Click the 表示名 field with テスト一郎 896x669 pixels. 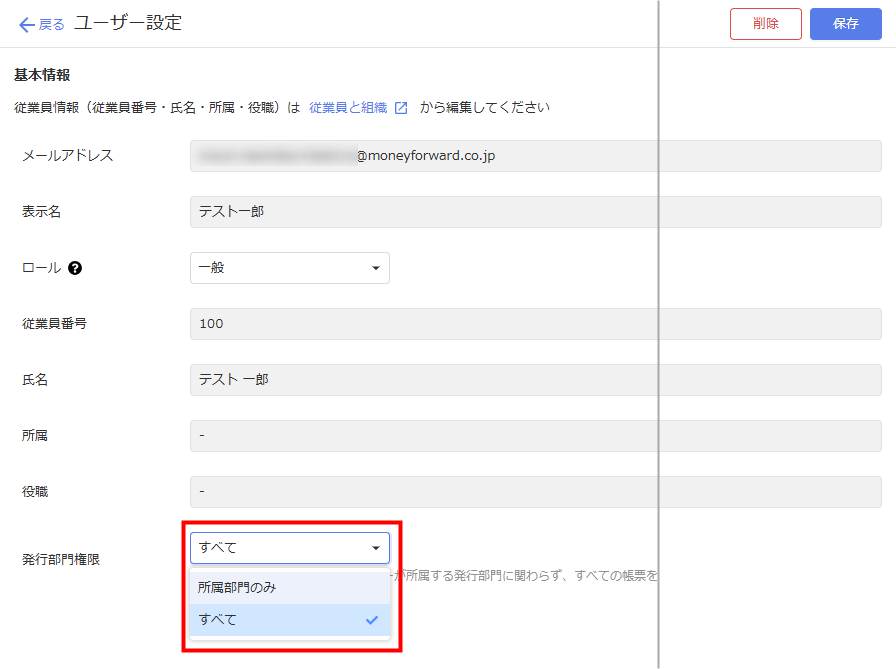point(535,212)
